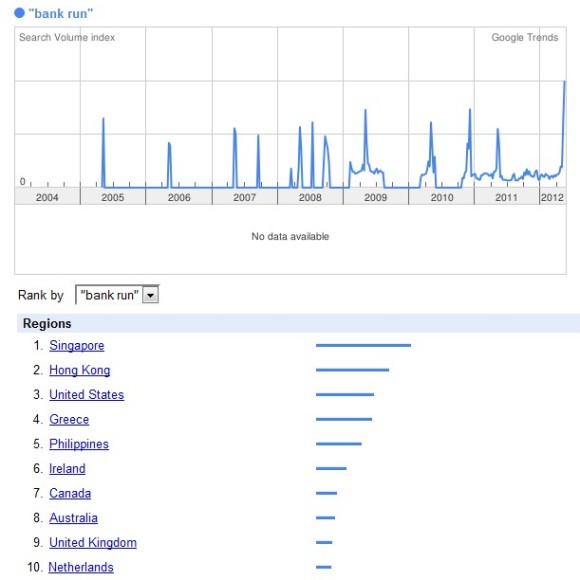Image resolution: width=580 pixels, height=580 pixels.
Task: Open the Greece region link
Action: point(69,419)
